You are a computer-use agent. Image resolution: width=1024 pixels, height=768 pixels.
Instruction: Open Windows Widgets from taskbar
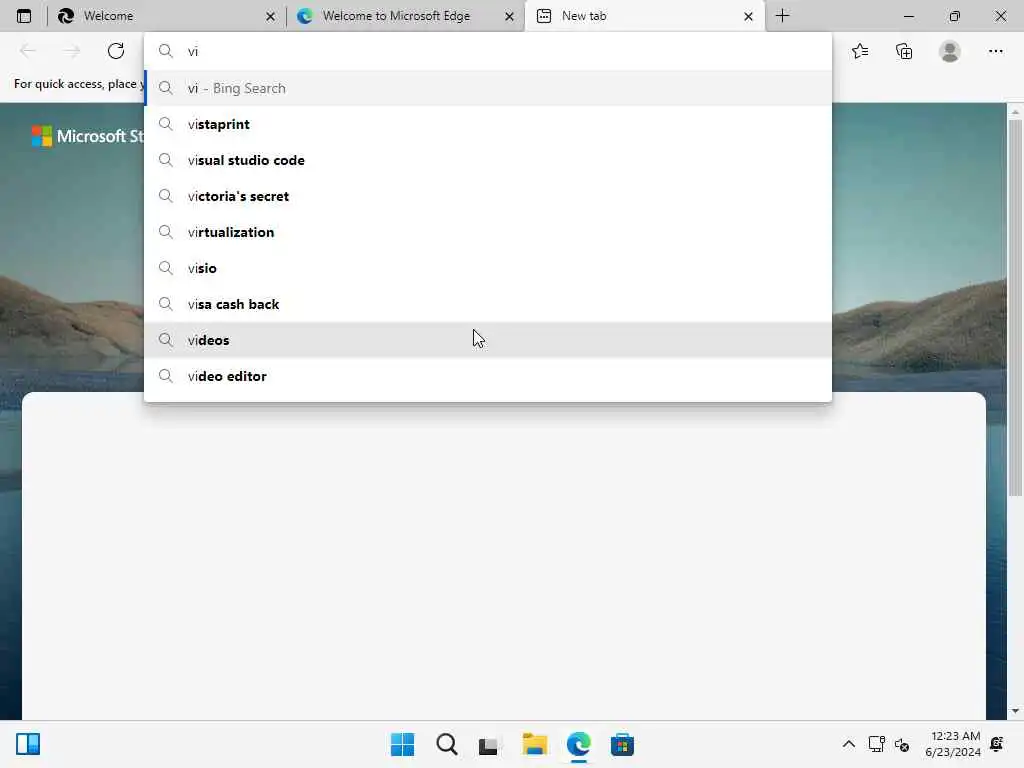point(28,744)
